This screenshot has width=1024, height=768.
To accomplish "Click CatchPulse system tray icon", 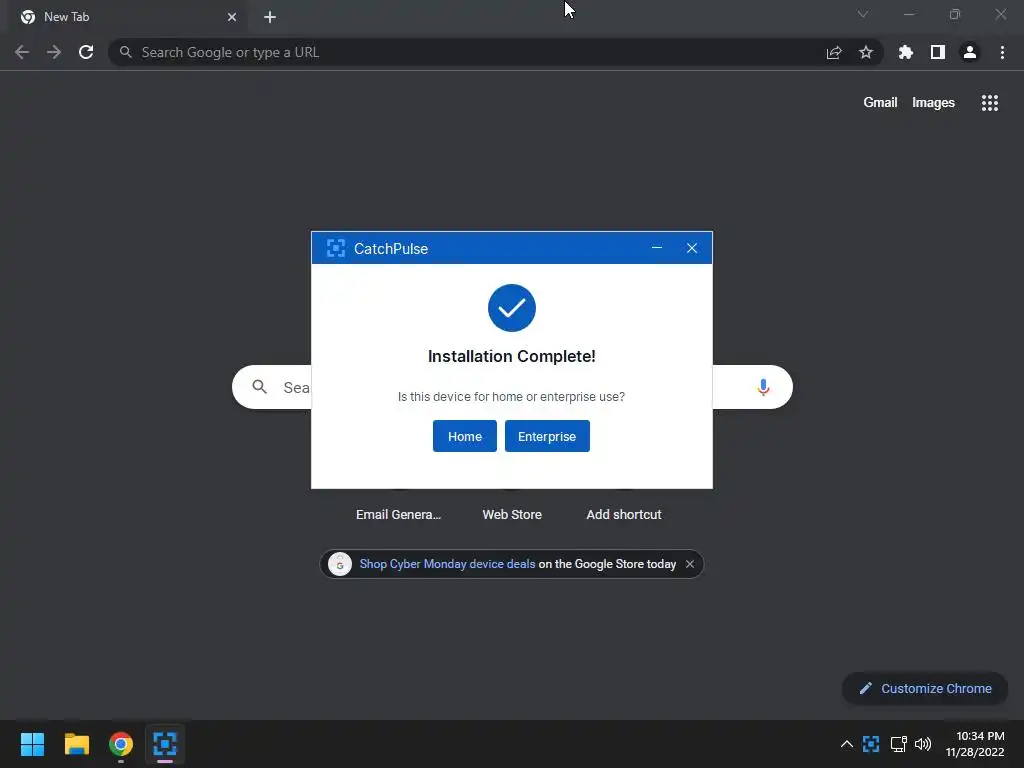I will click(871, 744).
